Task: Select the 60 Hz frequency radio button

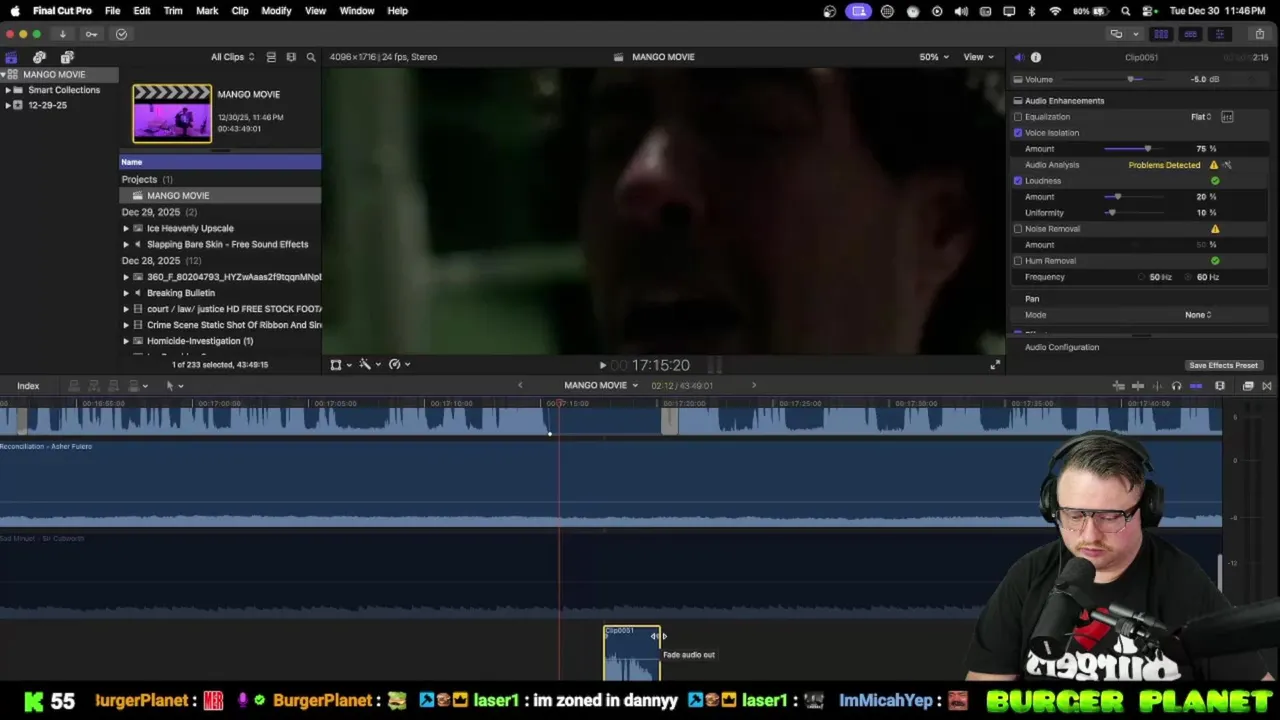Action: [x=1189, y=277]
